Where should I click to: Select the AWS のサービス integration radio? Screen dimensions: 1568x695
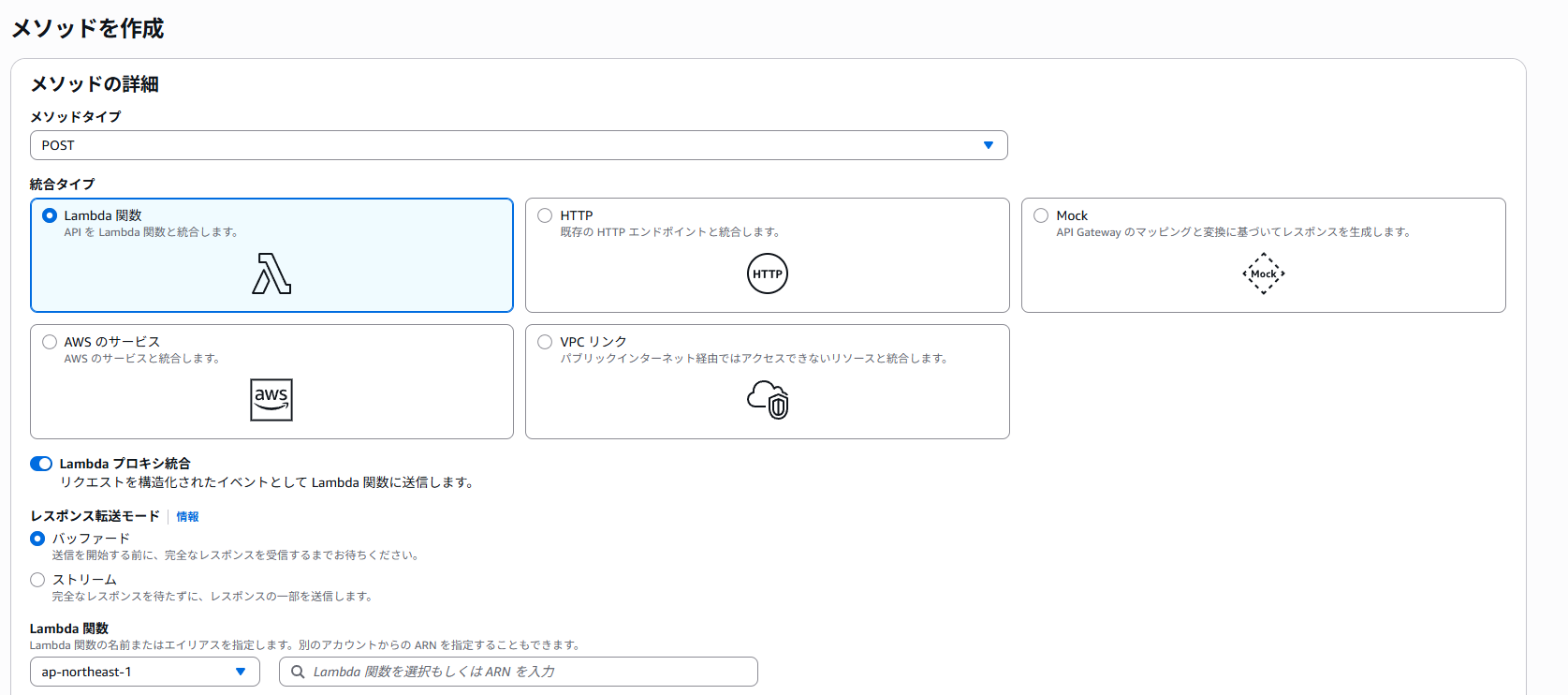tap(50, 342)
